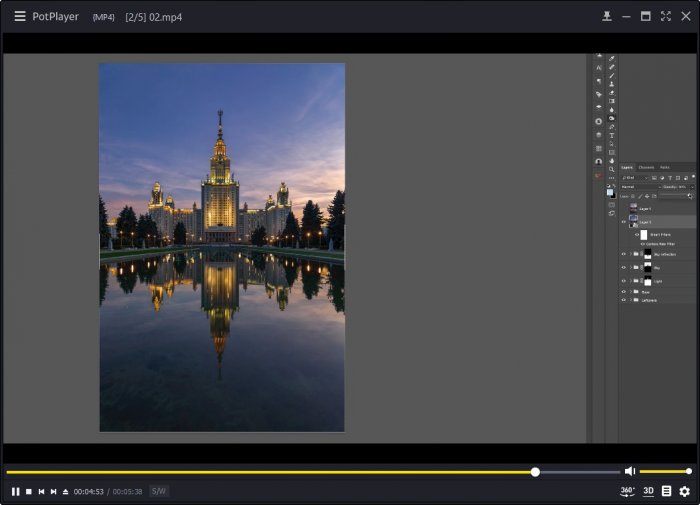Toggle visibility of the selected layer
The width and height of the screenshot is (700, 505).
click(624, 222)
